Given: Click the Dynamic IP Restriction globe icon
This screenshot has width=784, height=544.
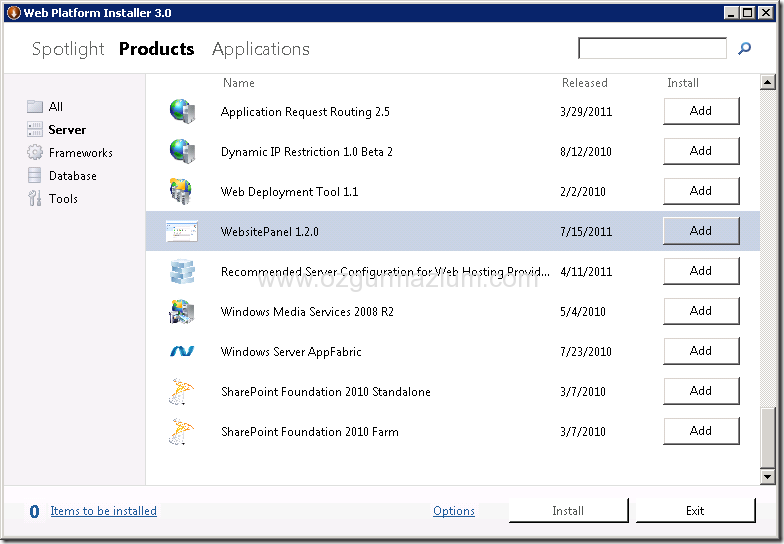Looking at the screenshot, I should point(182,151).
